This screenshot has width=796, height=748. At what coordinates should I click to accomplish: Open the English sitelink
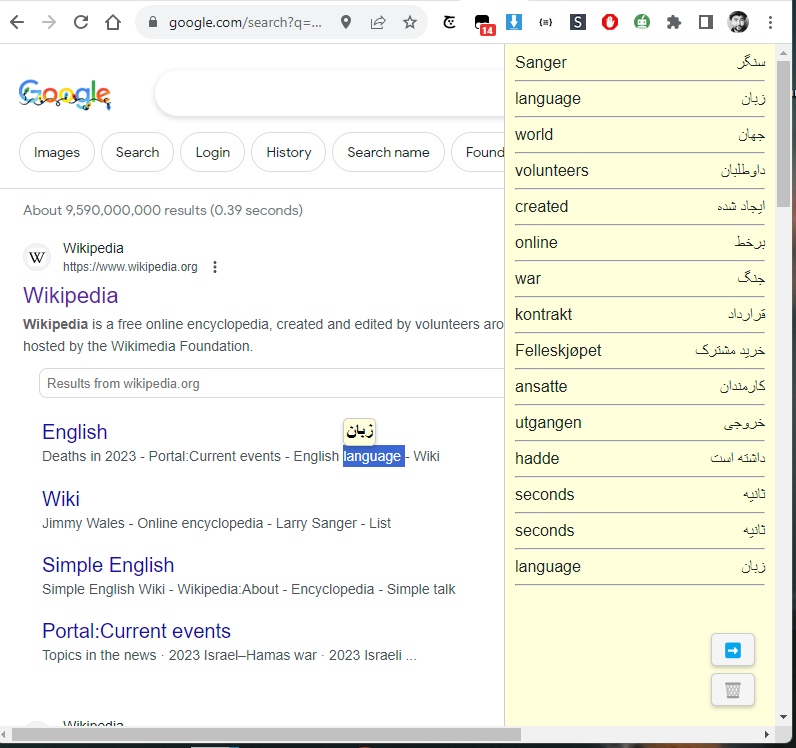click(75, 432)
